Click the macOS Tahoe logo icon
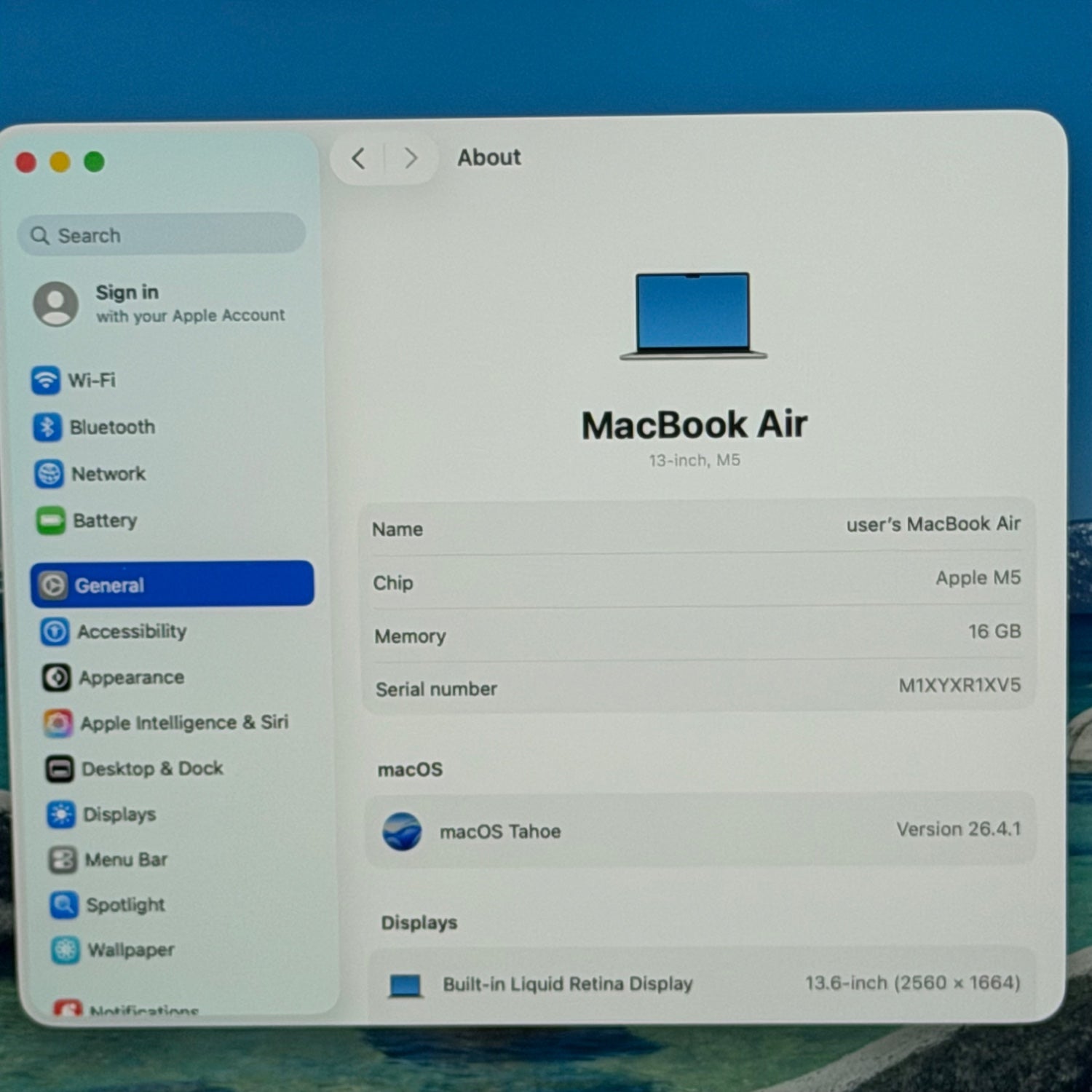1092x1092 pixels. [402, 831]
